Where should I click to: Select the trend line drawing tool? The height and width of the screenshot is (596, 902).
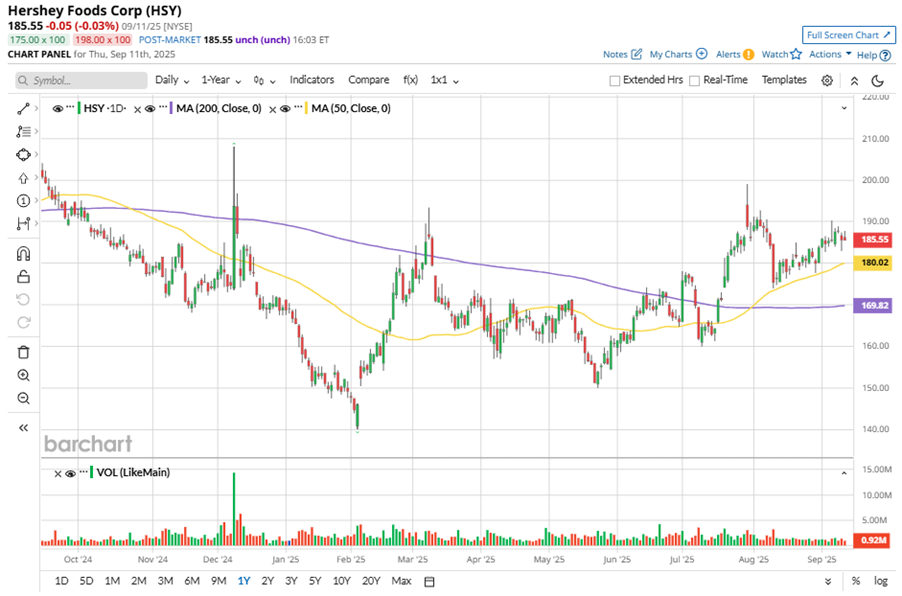click(23, 109)
